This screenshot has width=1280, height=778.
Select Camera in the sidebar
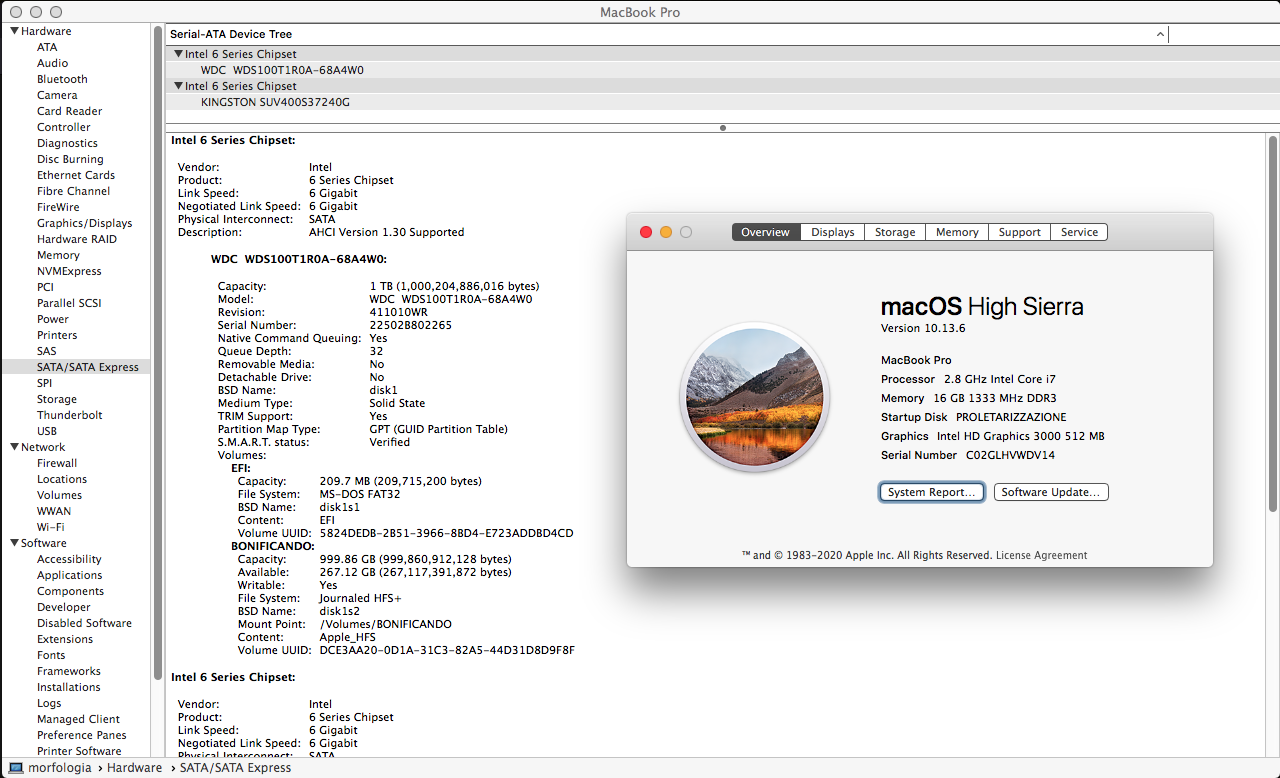pos(57,95)
